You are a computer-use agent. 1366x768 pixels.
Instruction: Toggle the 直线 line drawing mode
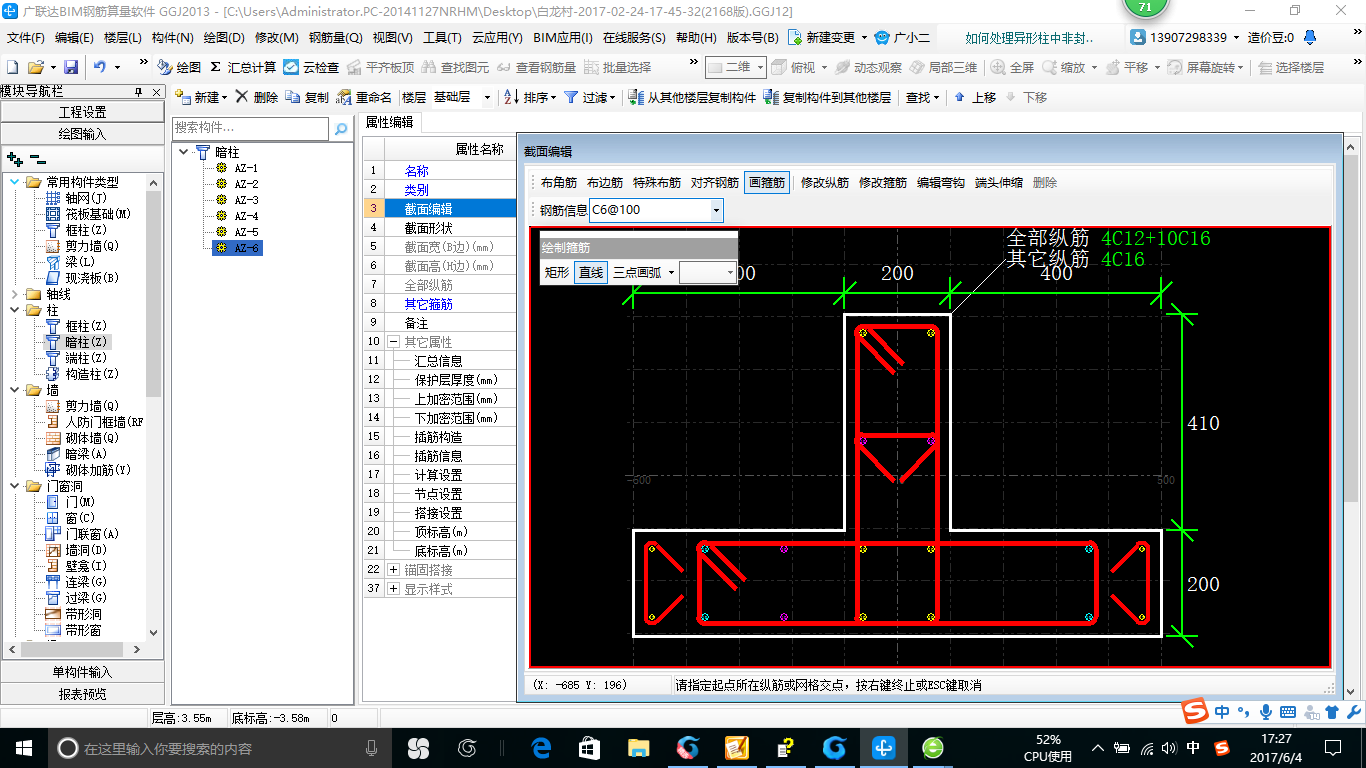tap(591, 272)
